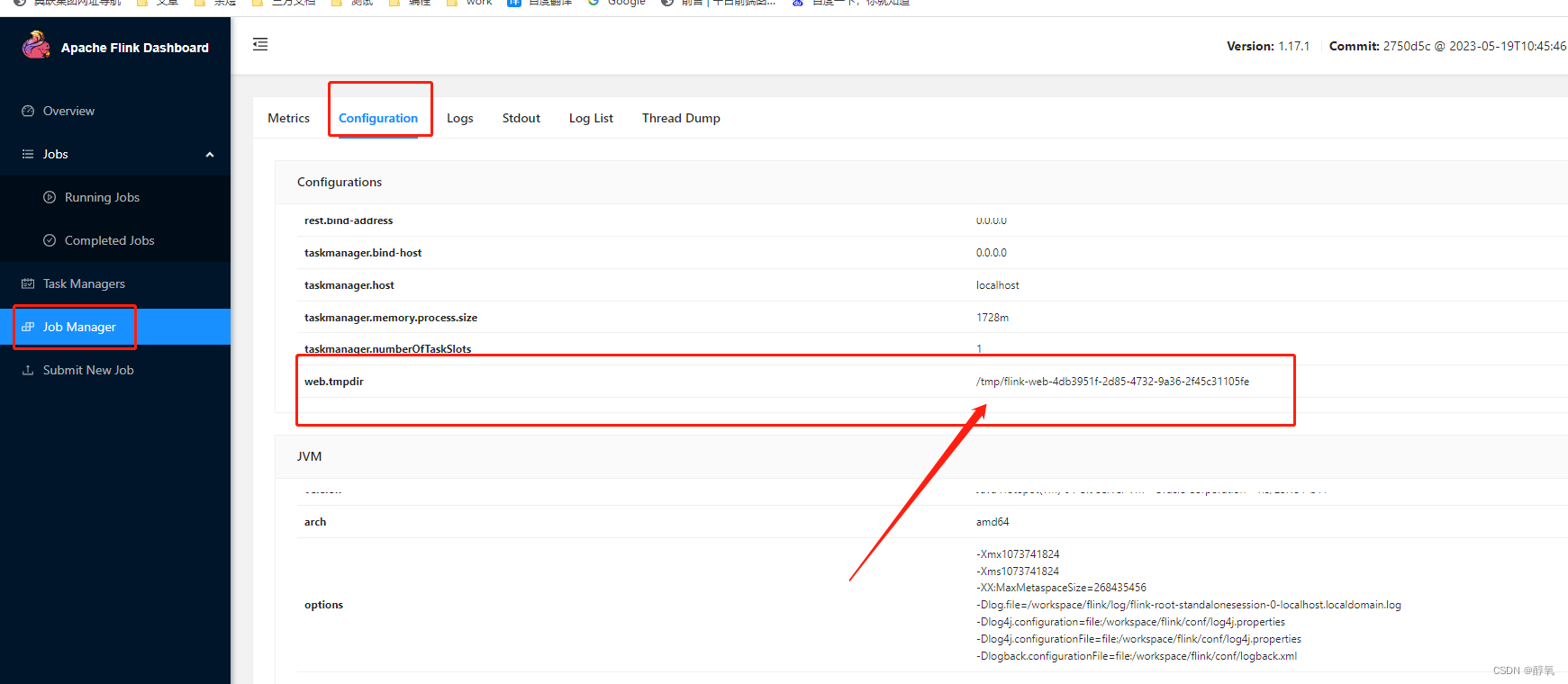This screenshot has height=684, width=1568.
Task: Click the -Xmx1073741824 option line
Action: (1018, 554)
